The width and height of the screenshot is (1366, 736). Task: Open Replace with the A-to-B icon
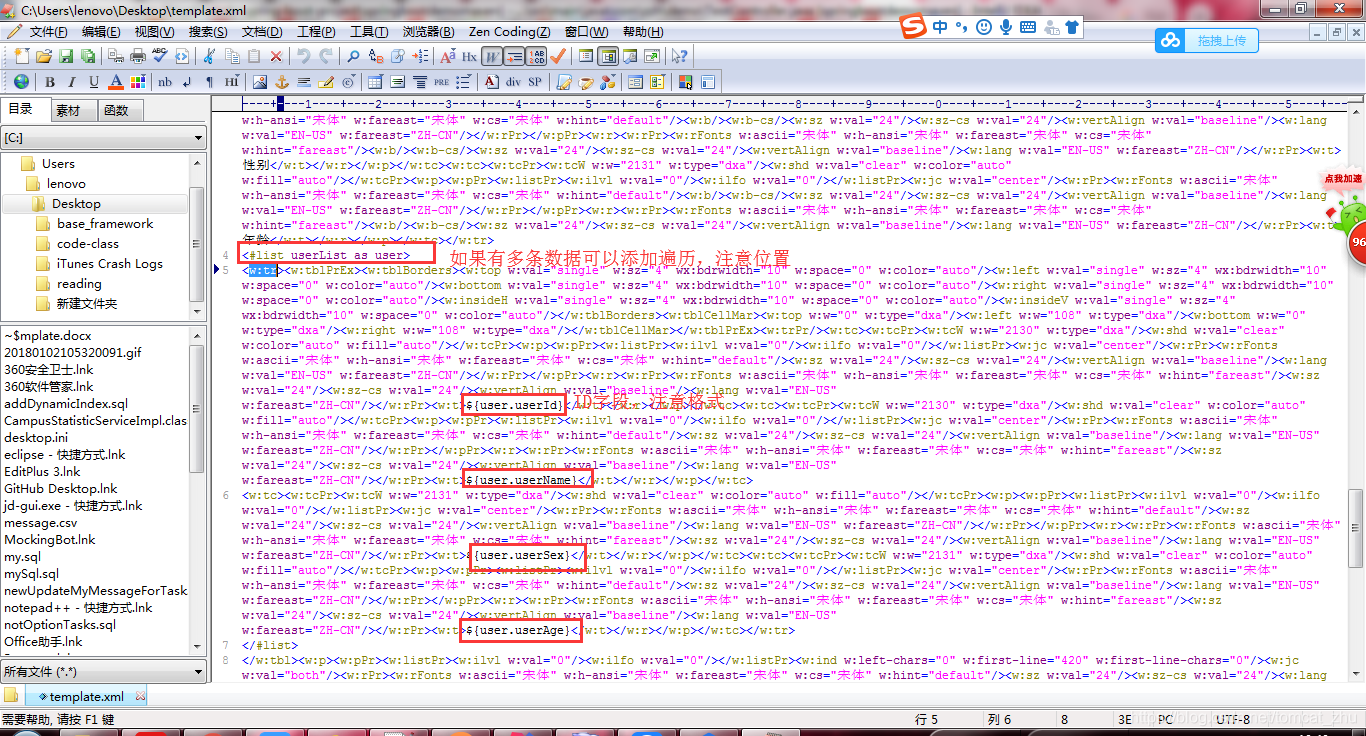(376, 56)
